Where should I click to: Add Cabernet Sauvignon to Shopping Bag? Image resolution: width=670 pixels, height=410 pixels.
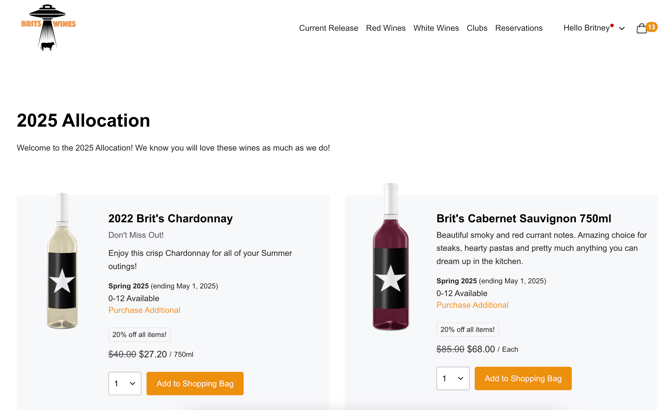click(x=523, y=378)
